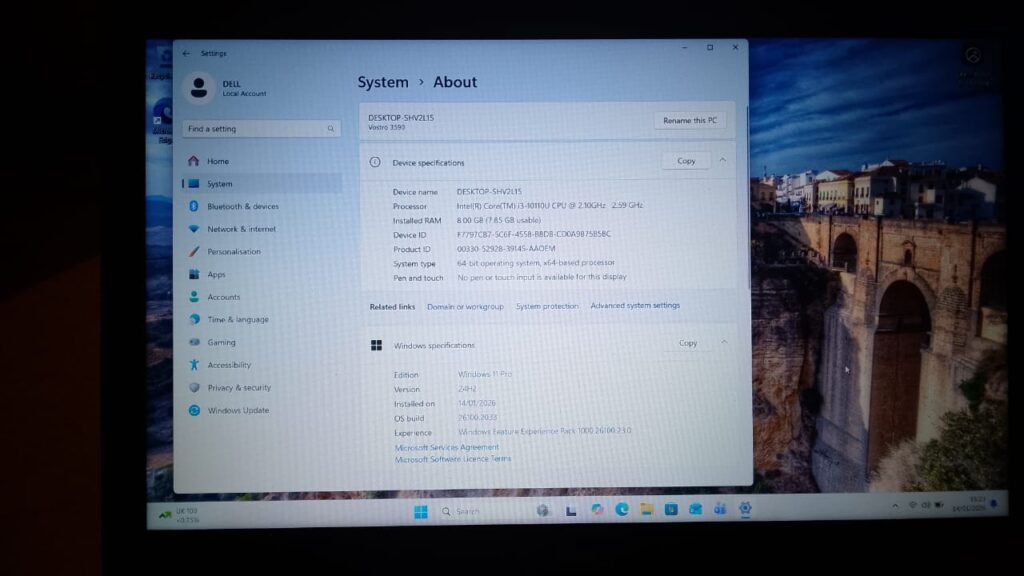
Task: Select Accessibility in the sidebar menu
Action: point(229,365)
